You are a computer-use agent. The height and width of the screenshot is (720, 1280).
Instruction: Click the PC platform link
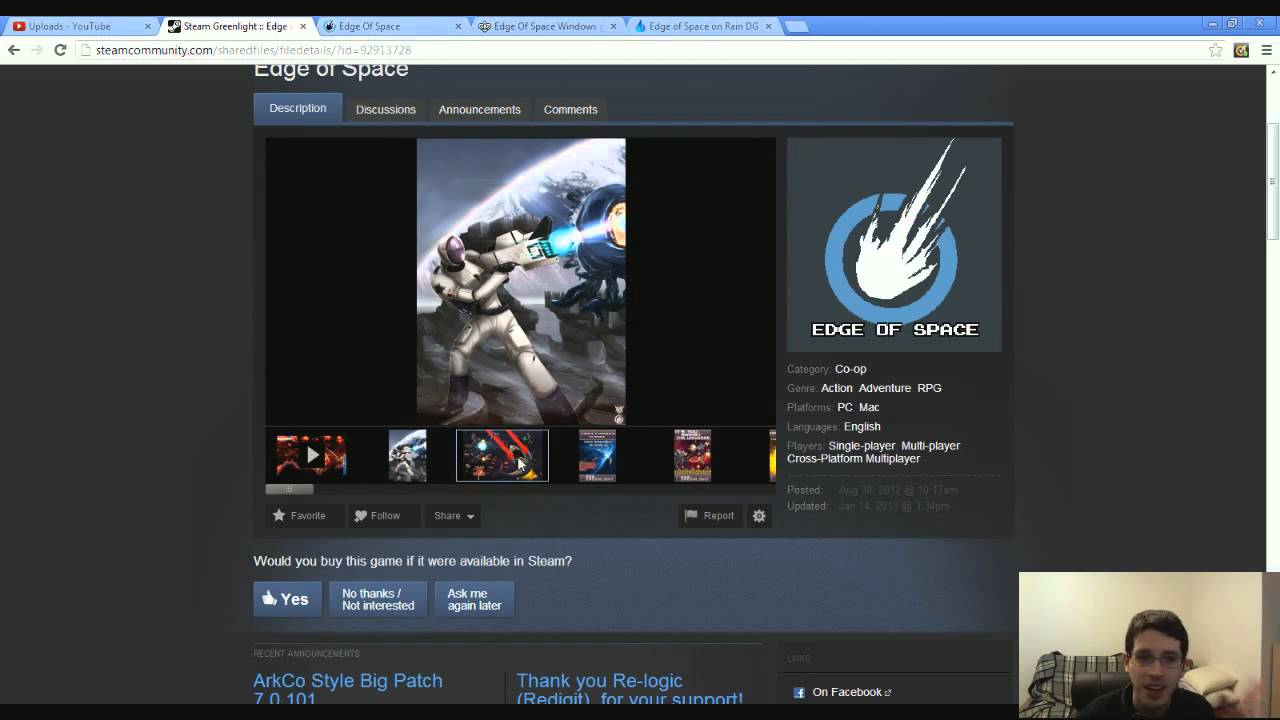[845, 407]
